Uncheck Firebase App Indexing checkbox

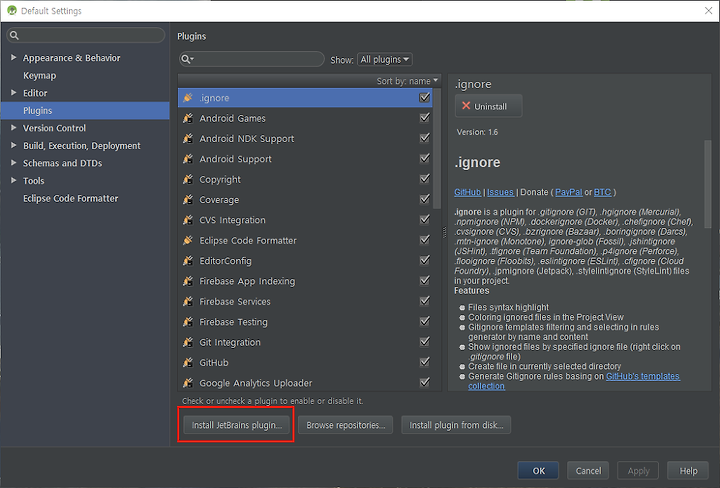pyautogui.click(x=425, y=280)
